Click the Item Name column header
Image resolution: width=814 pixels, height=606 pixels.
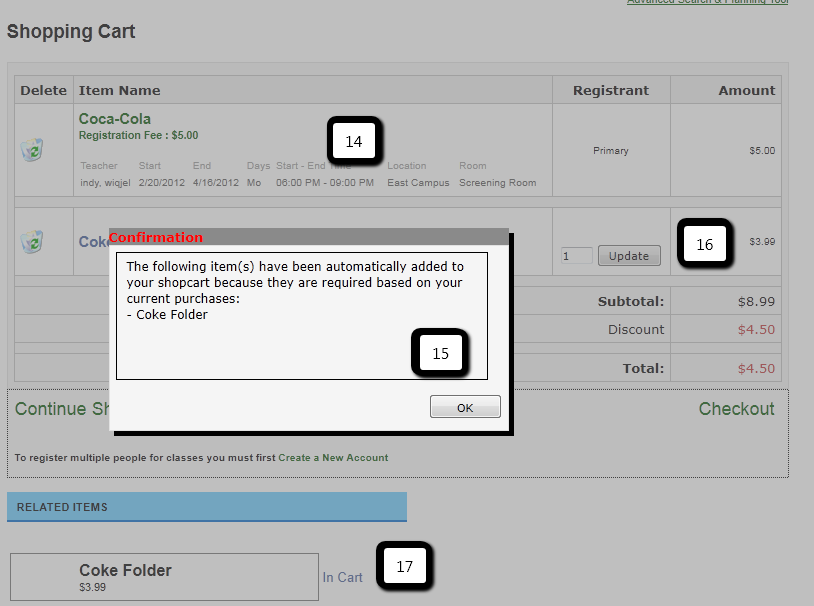pos(120,90)
